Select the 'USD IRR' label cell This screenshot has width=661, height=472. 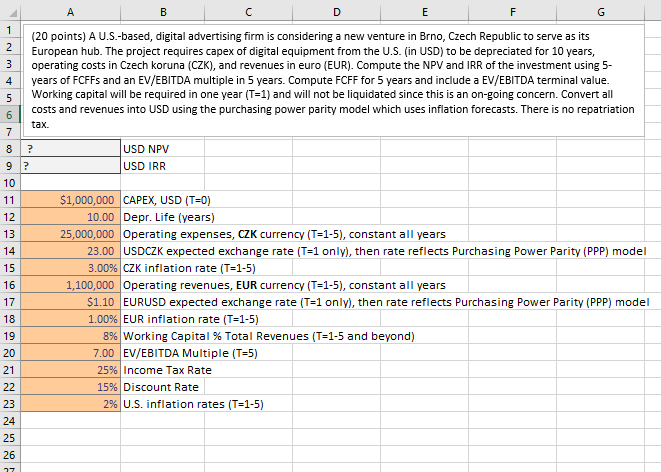(x=163, y=166)
